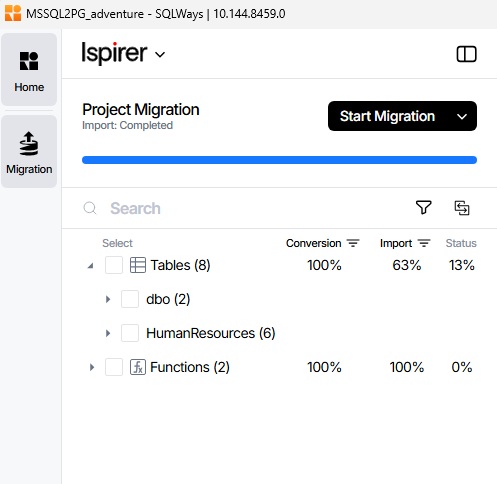Expand the Functions (2) node

(92, 367)
